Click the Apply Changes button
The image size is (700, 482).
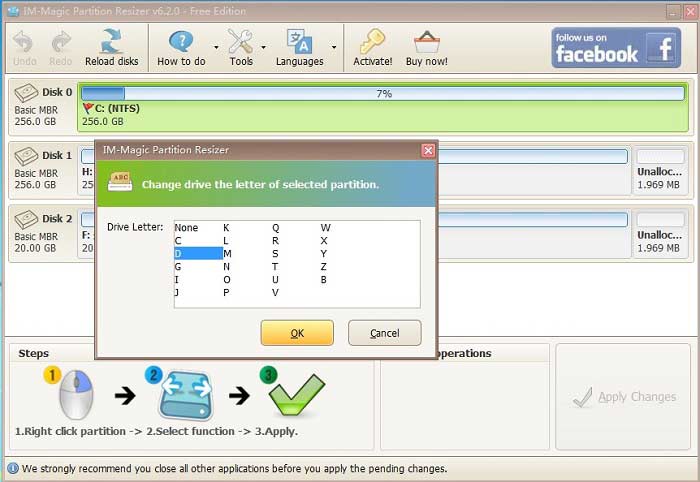625,397
